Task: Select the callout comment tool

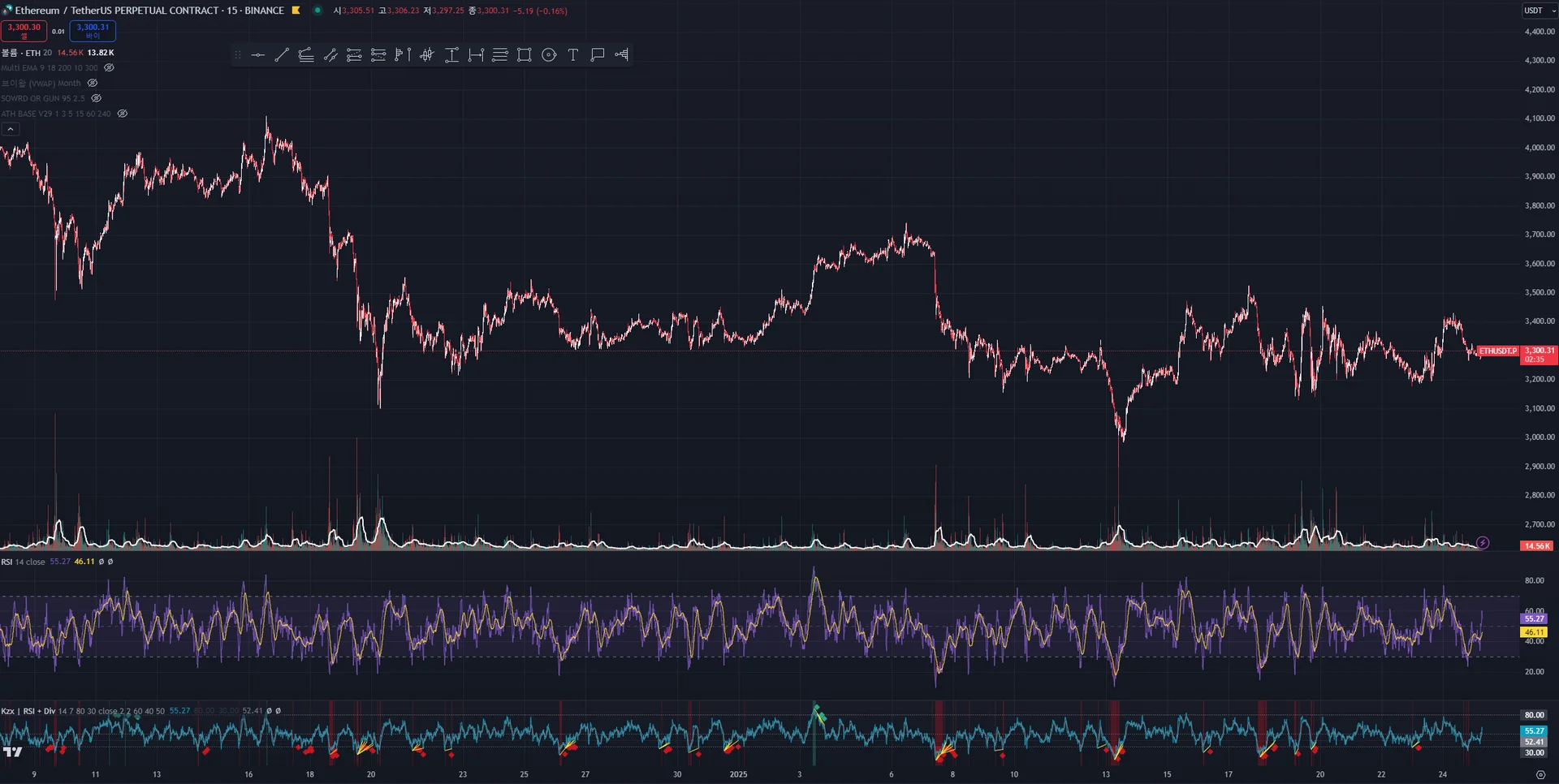Action: (x=598, y=55)
